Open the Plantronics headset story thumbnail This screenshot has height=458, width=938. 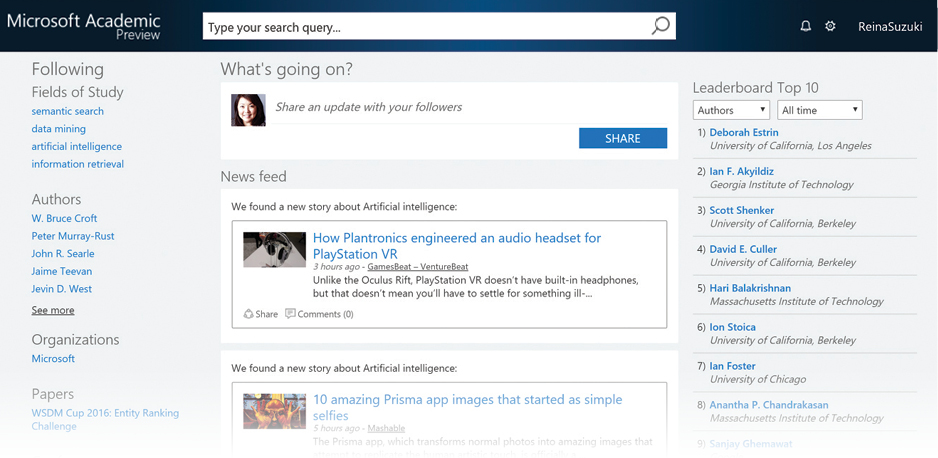pos(274,250)
